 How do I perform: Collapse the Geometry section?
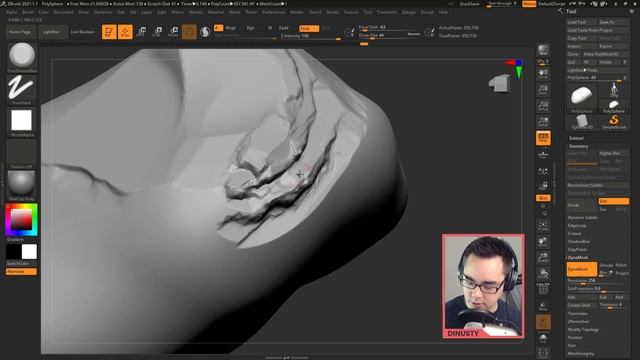[x=578, y=146]
